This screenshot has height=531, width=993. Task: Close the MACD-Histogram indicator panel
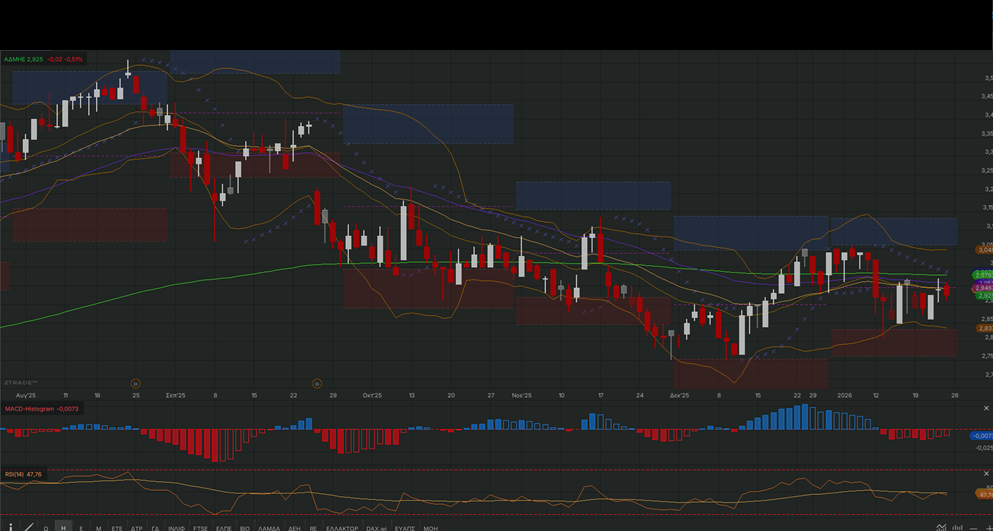[x=986, y=409]
